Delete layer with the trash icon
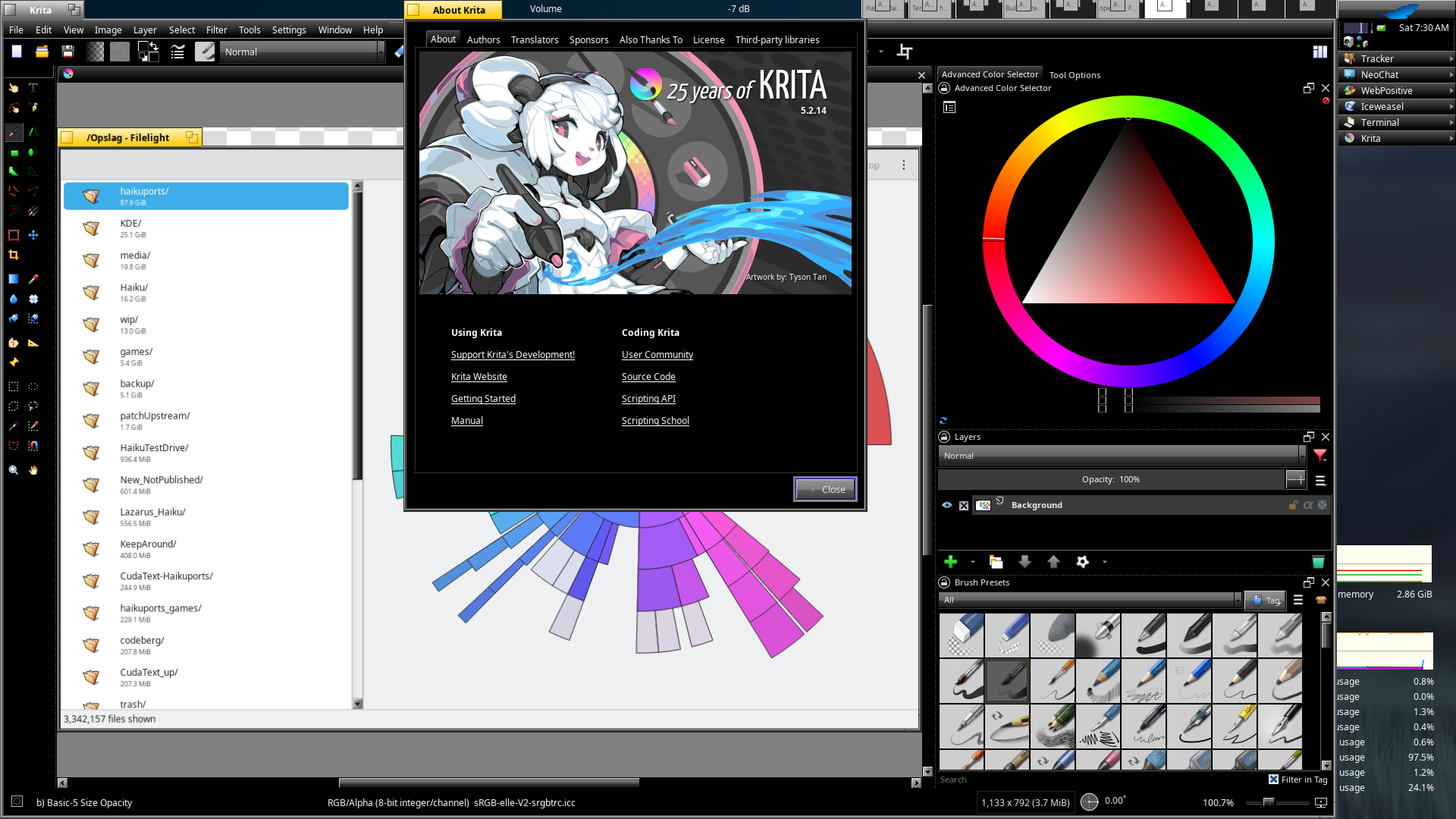Screen dimensions: 1456x819 (1318, 562)
